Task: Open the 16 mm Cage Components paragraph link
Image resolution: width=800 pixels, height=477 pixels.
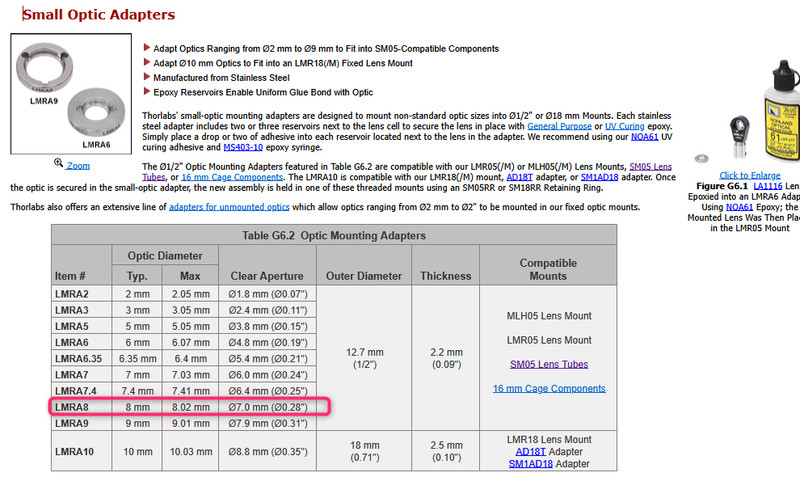Action: click(x=232, y=177)
